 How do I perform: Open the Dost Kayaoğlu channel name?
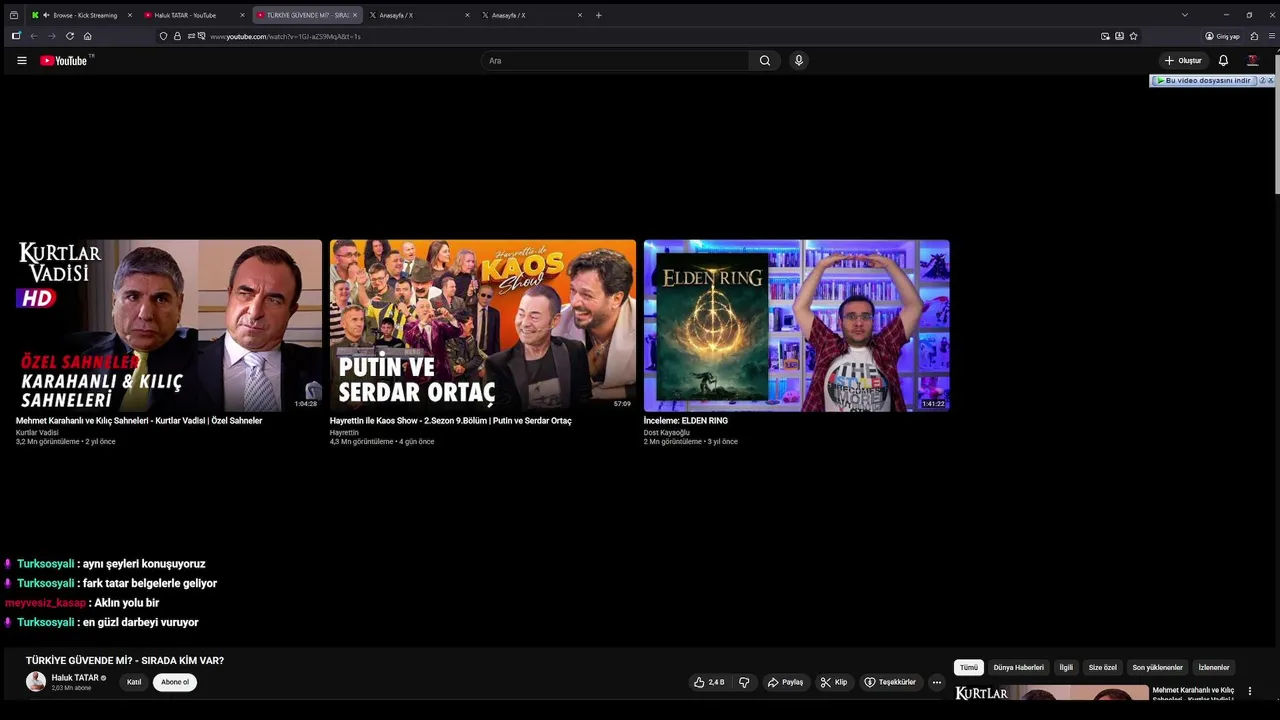click(667, 433)
